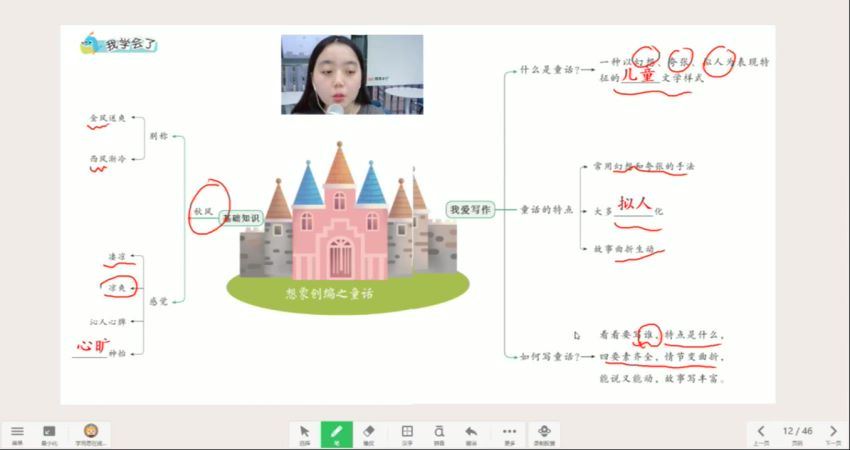850x450 pixels.
Task: Click the teacher webcam video thumbnail
Action: pyautogui.click(x=352, y=74)
